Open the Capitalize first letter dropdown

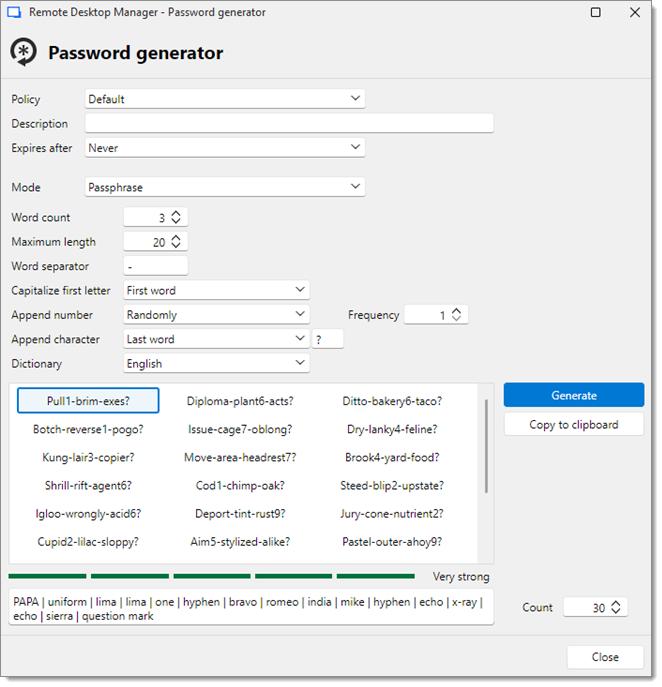[x=216, y=290]
